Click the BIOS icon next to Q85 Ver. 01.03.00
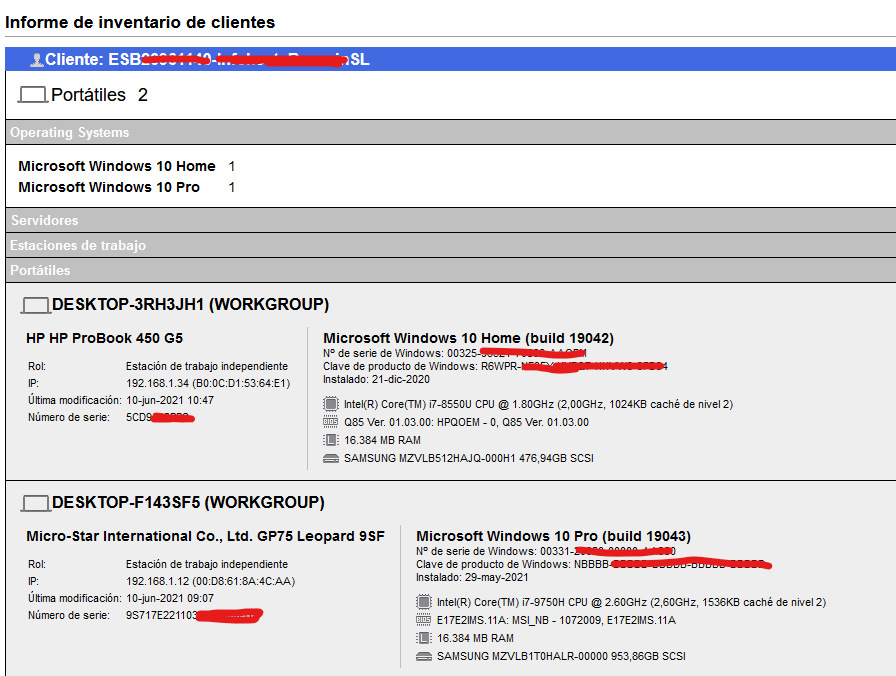 tap(331, 422)
